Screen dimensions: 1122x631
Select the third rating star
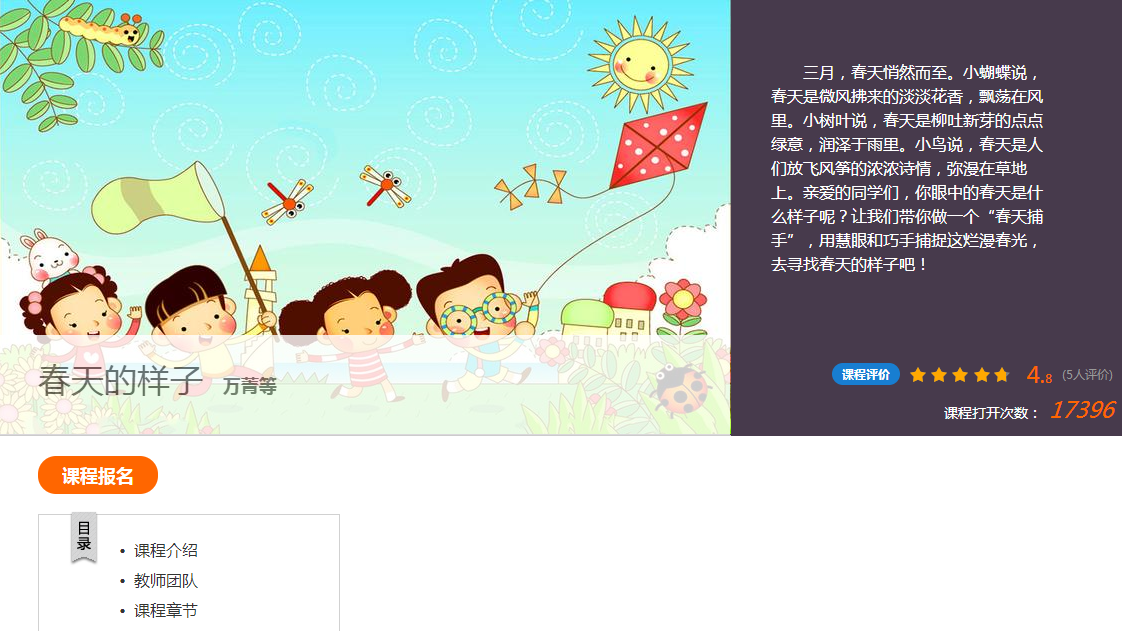click(960, 375)
